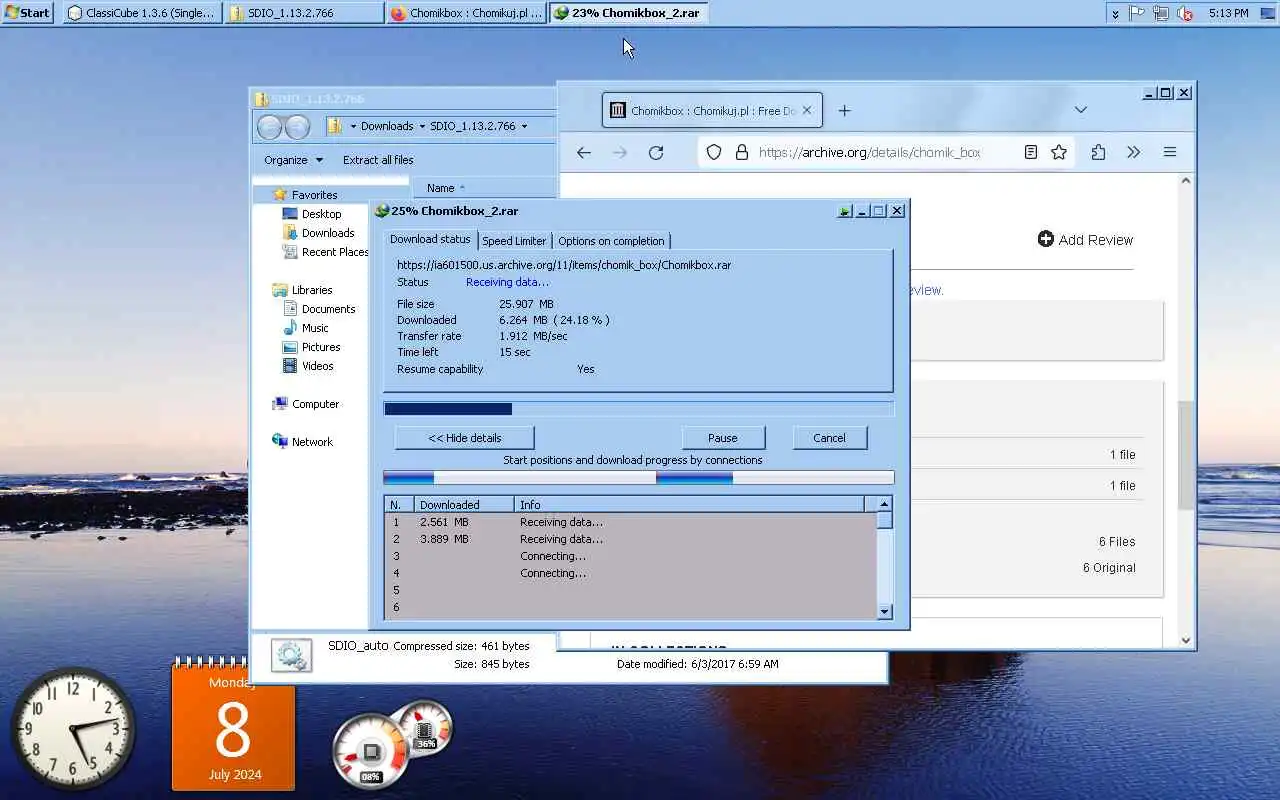Open Pictures library in navigation pane
The height and width of the screenshot is (800, 1280).
pos(321,347)
